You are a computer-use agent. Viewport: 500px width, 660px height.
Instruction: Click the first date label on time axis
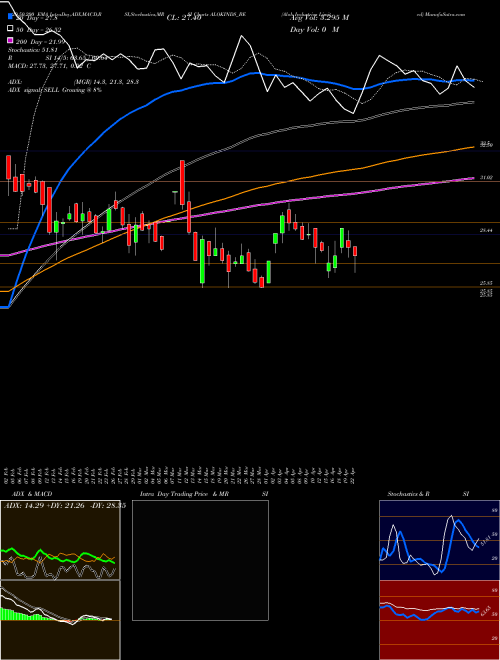(8, 475)
